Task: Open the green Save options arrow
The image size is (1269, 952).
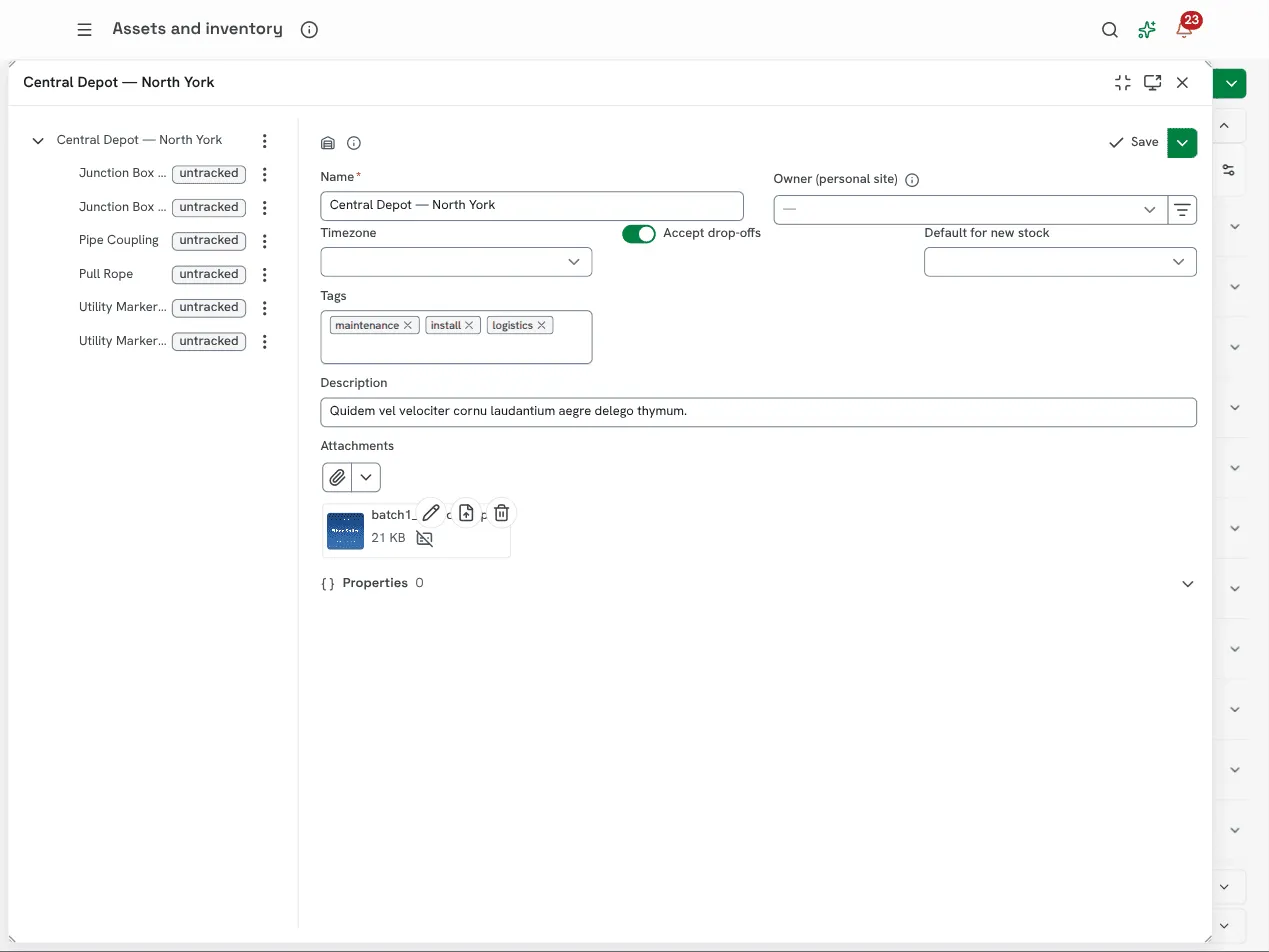Action: [1182, 142]
